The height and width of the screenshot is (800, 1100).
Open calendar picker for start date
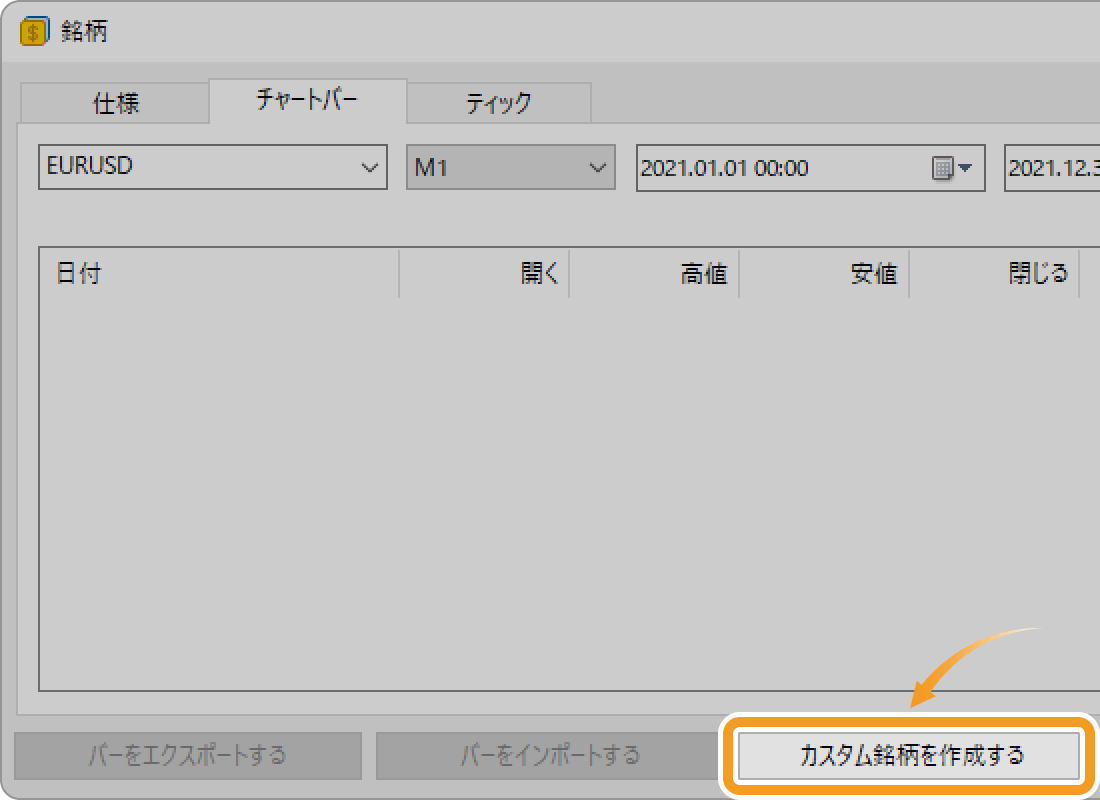tap(951, 168)
